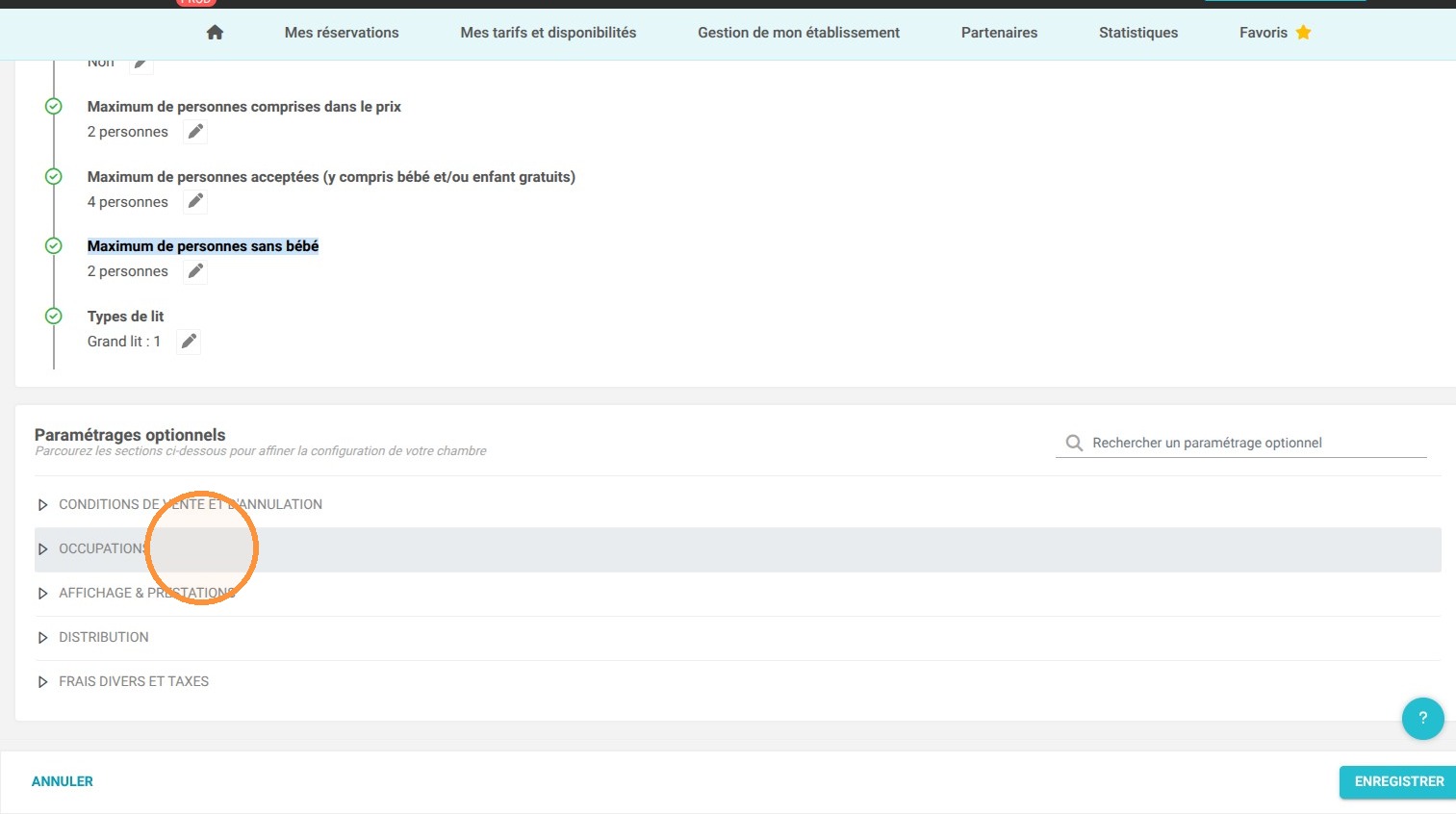Click the search magnifier icon
The width and height of the screenshot is (1456, 814).
click(x=1074, y=443)
